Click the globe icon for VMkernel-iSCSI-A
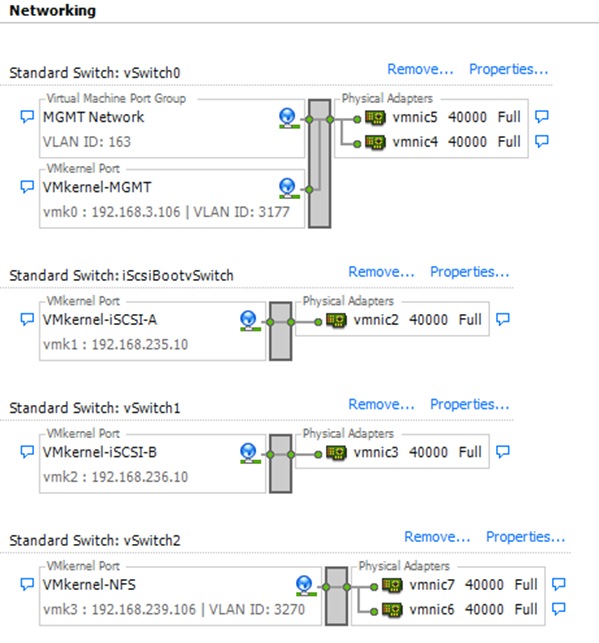This screenshot has width=599, height=643. tap(248, 321)
